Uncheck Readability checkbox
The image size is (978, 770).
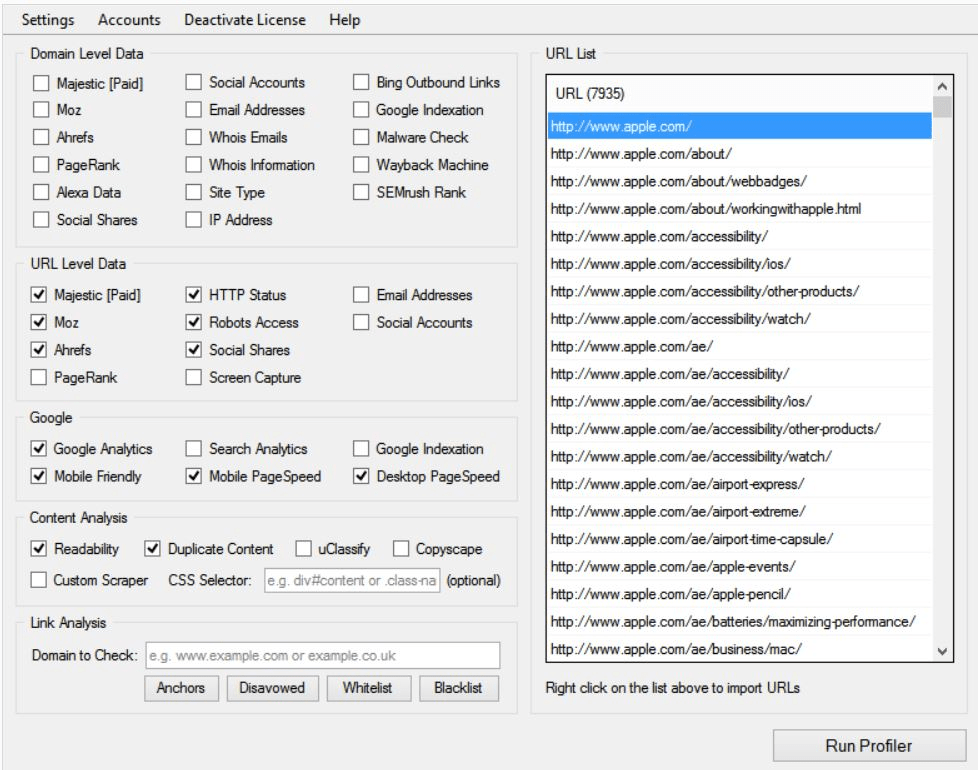[x=39, y=548]
